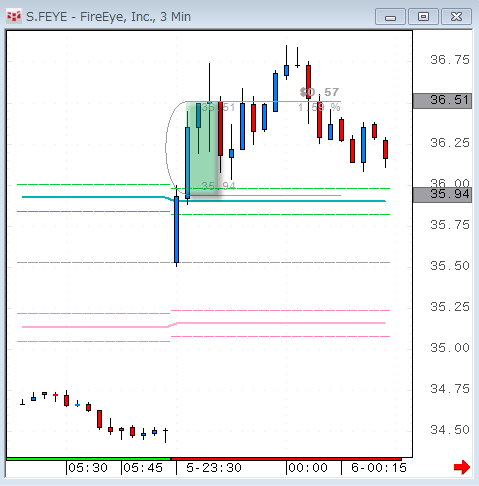Image resolution: width=479 pixels, height=486 pixels.
Task: Select the gray dashed horizontal line at 35.50
Action: click(203, 263)
